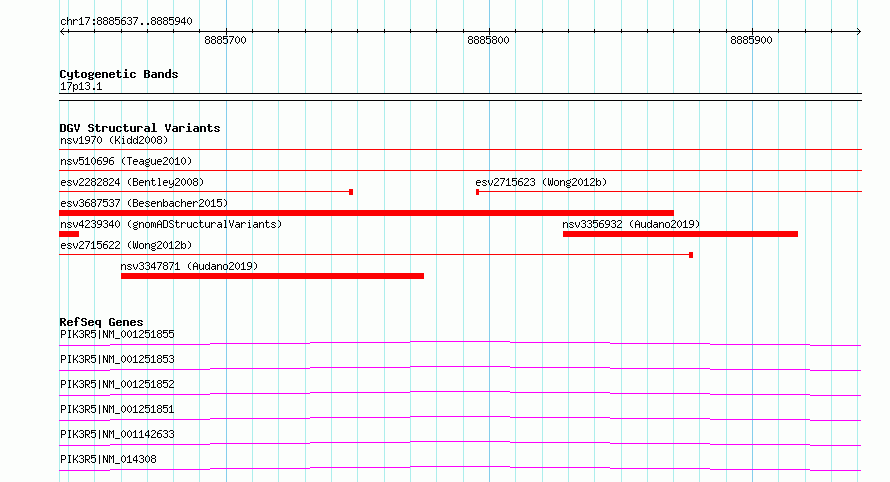Click the left arrow of the ruler
890x482 pixels.
64,32
